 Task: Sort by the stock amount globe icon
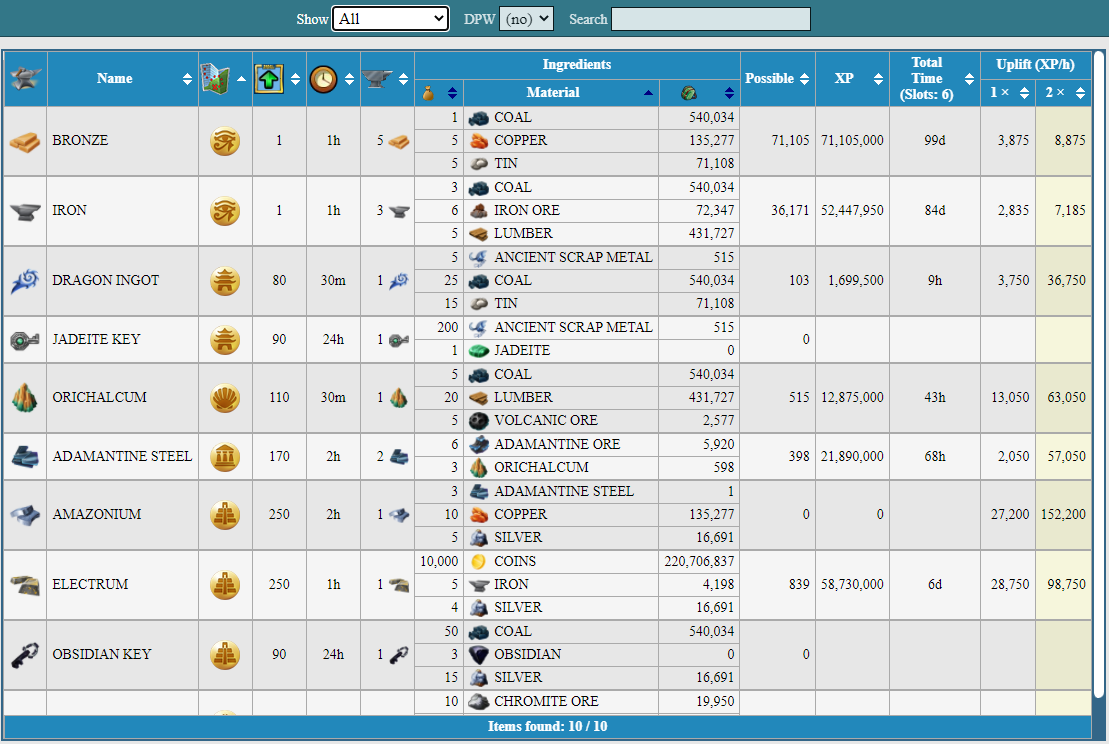(x=688, y=93)
